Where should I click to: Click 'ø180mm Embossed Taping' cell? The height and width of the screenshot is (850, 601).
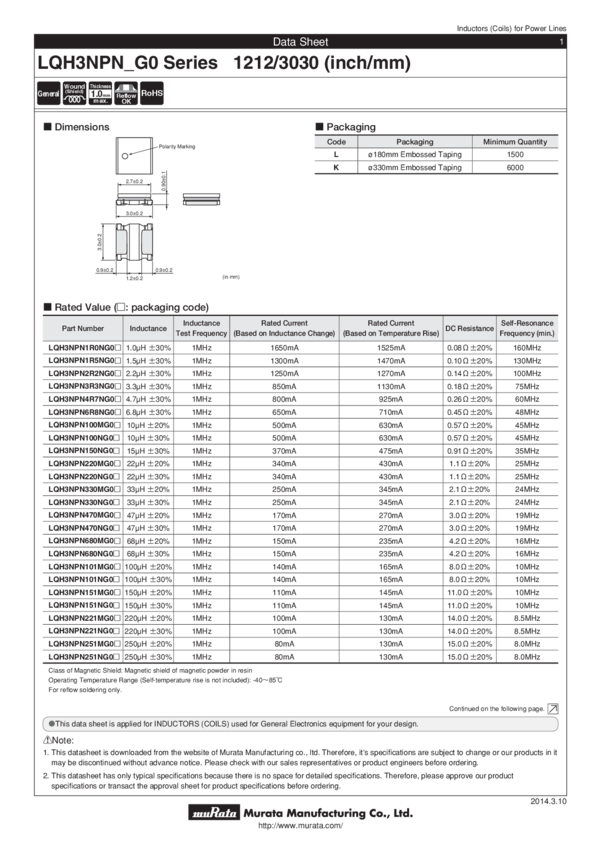415,154
